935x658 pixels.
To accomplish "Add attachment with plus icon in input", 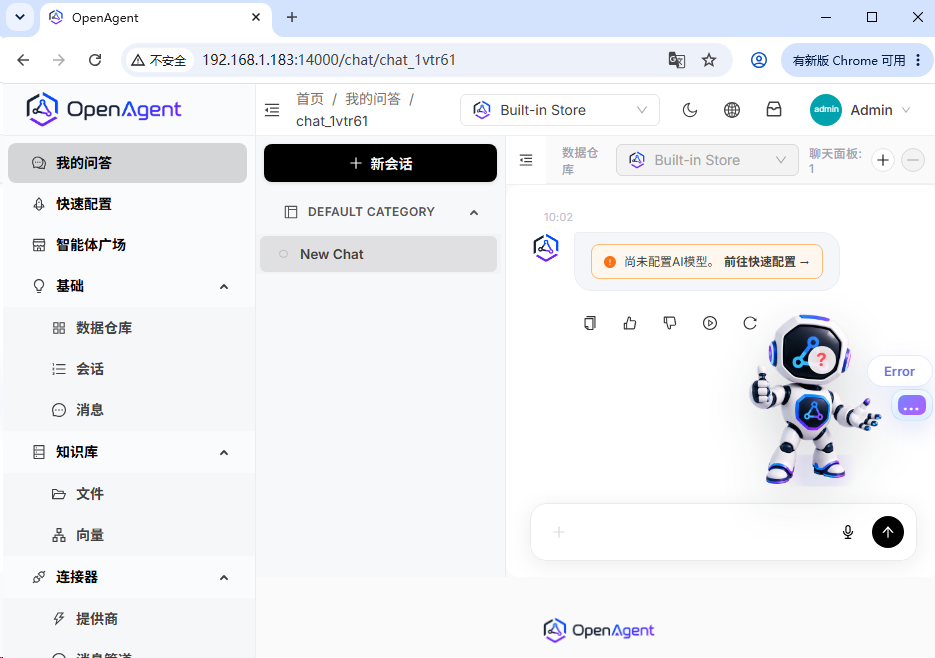I will [559, 532].
